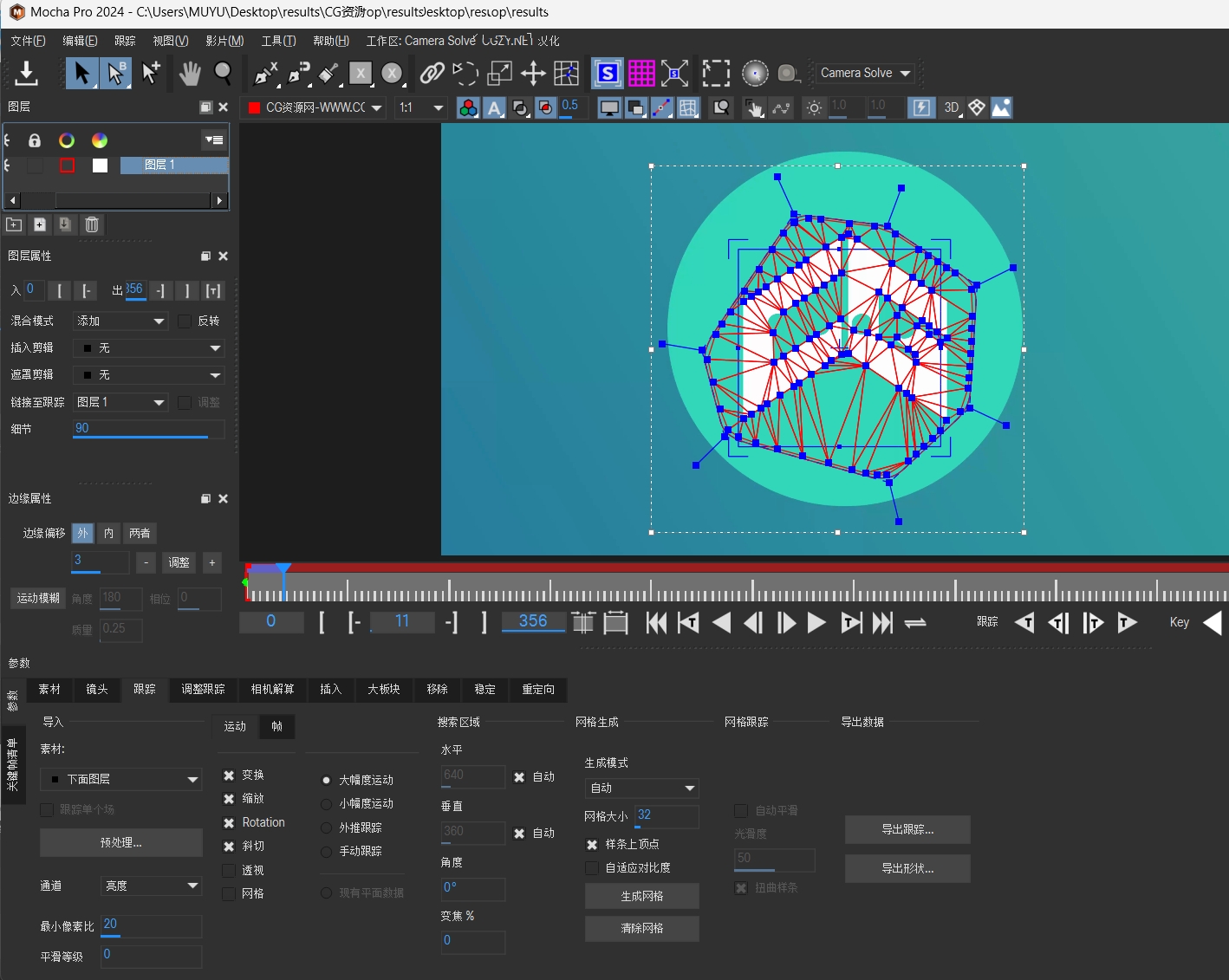
Task: Toggle the Show layer mattes A icon
Action: click(494, 107)
